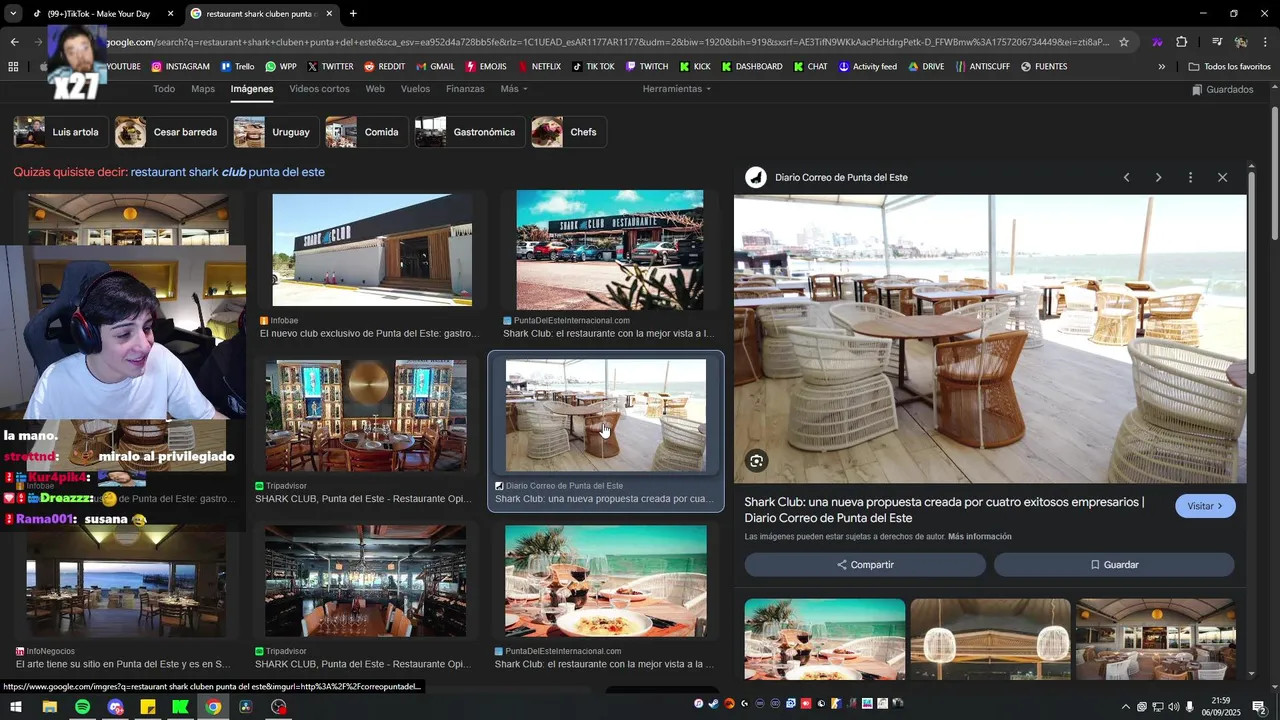Click the suggested search restaurant shark club link
1280x720 pixels.
point(228,172)
